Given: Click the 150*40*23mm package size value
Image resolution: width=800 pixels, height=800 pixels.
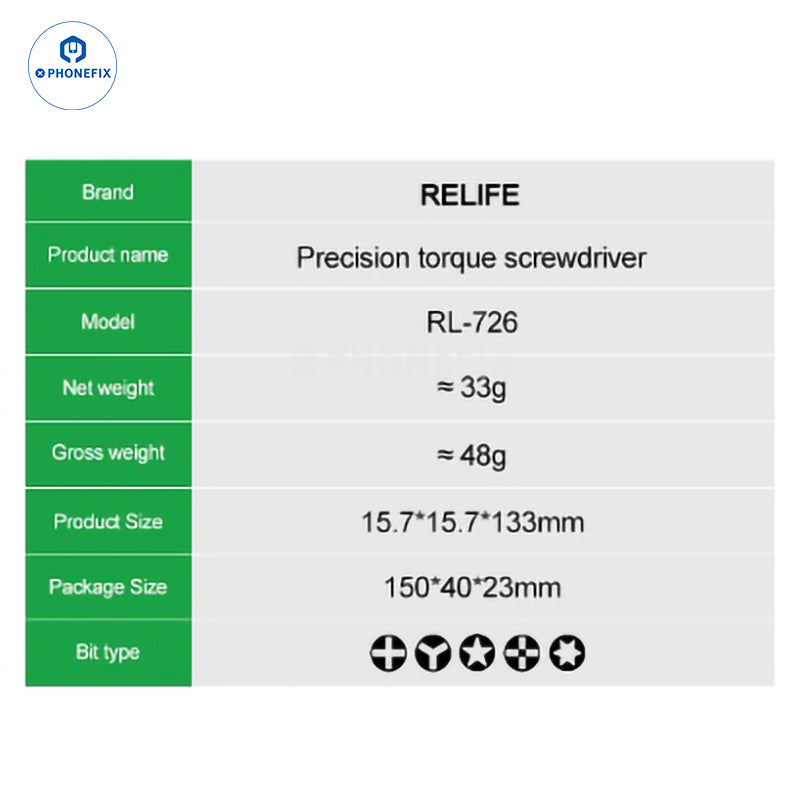Looking at the screenshot, I should tap(471, 587).
